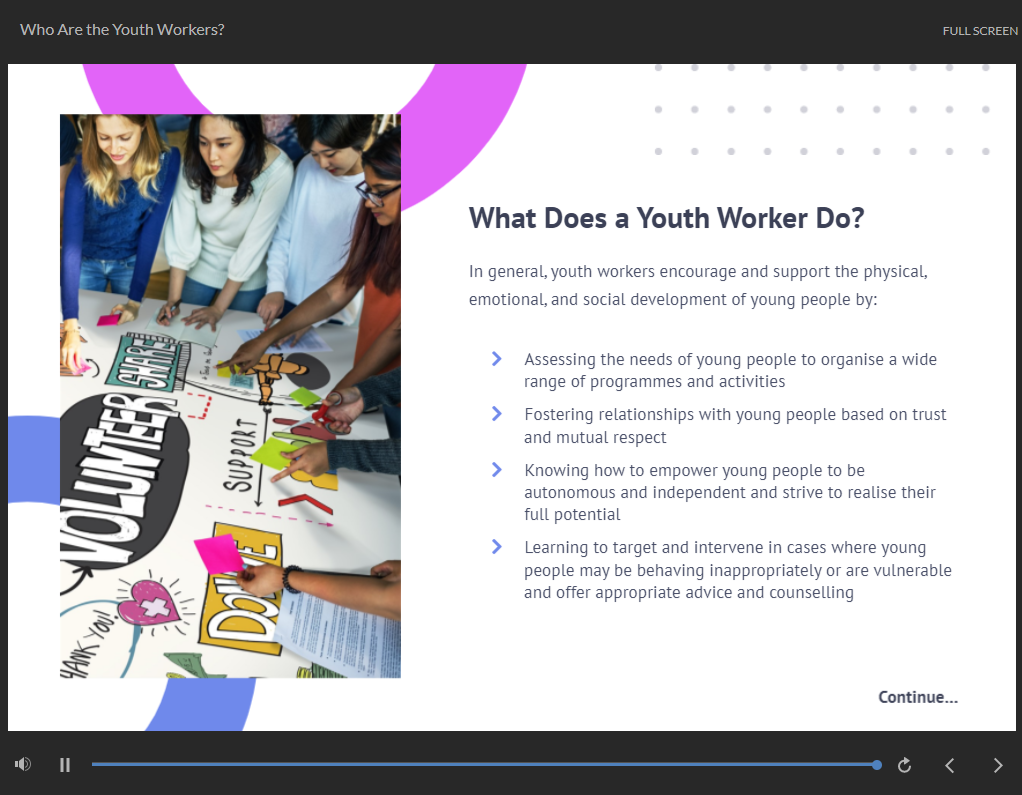
Task: Toggle playback with the pause control
Action: pyautogui.click(x=64, y=764)
